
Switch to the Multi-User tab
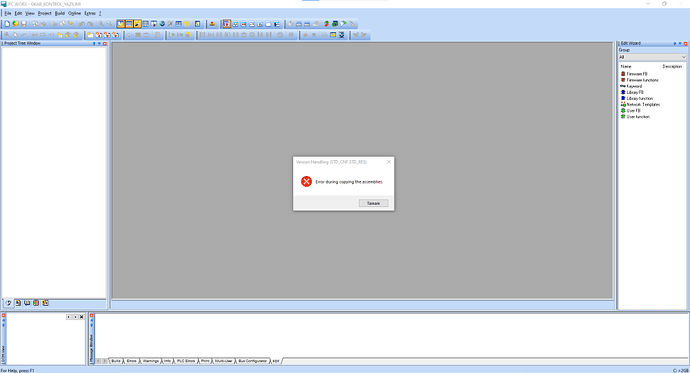224,361
